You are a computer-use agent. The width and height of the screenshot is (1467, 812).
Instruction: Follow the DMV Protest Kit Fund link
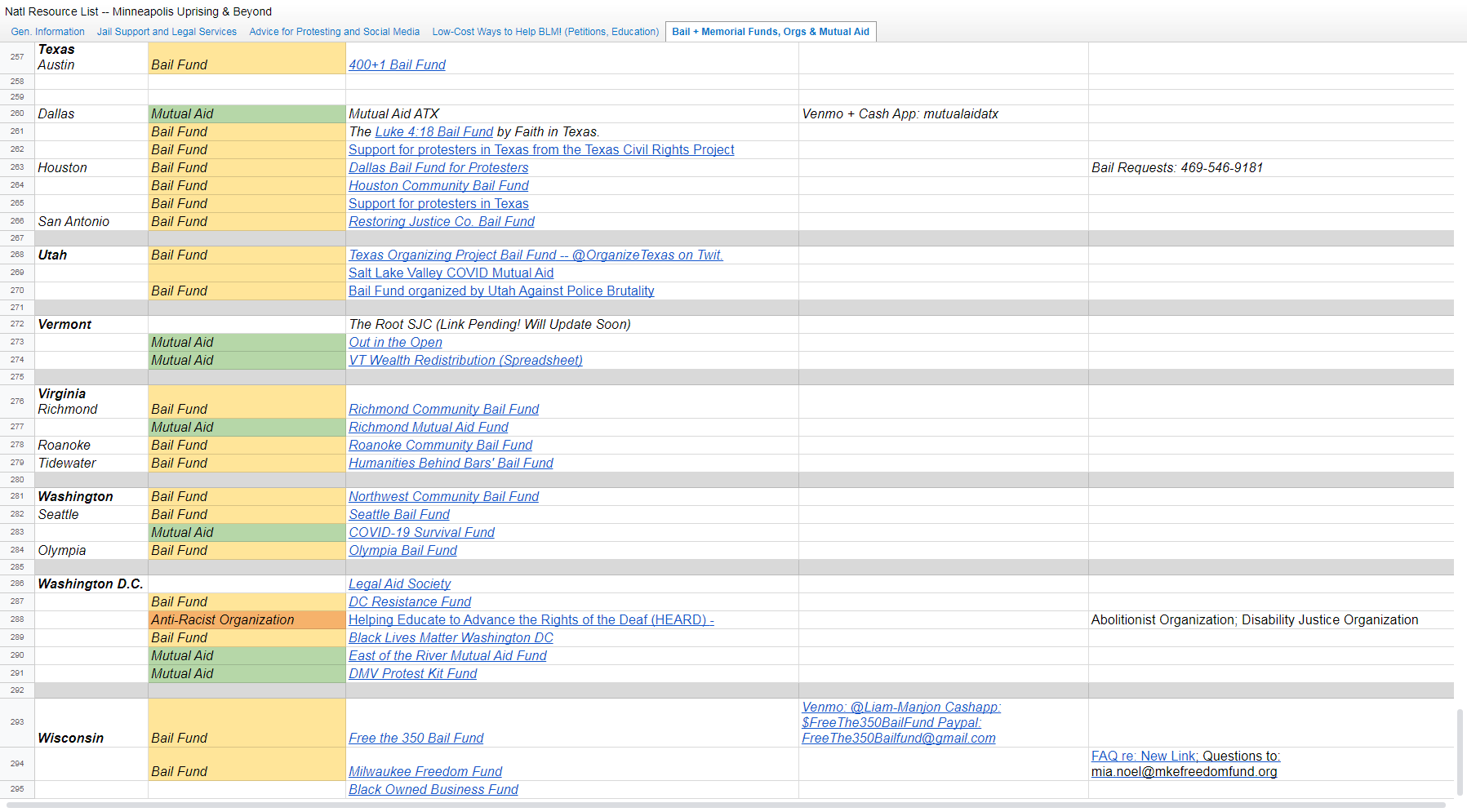[412, 674]
